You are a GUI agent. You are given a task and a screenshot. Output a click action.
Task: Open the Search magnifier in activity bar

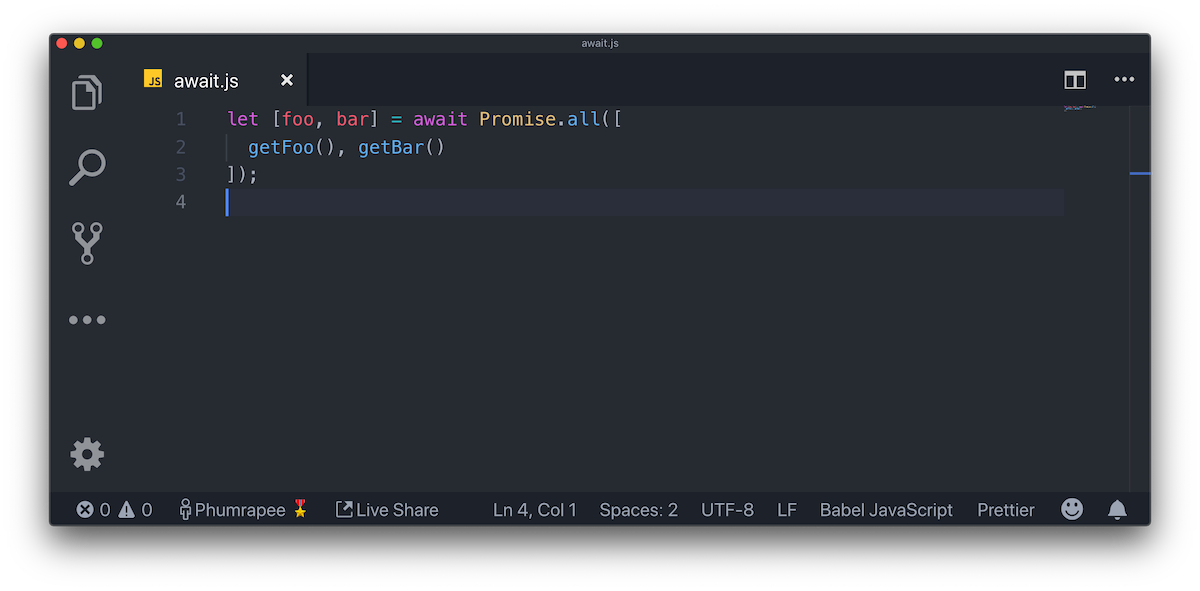point(87,167)
